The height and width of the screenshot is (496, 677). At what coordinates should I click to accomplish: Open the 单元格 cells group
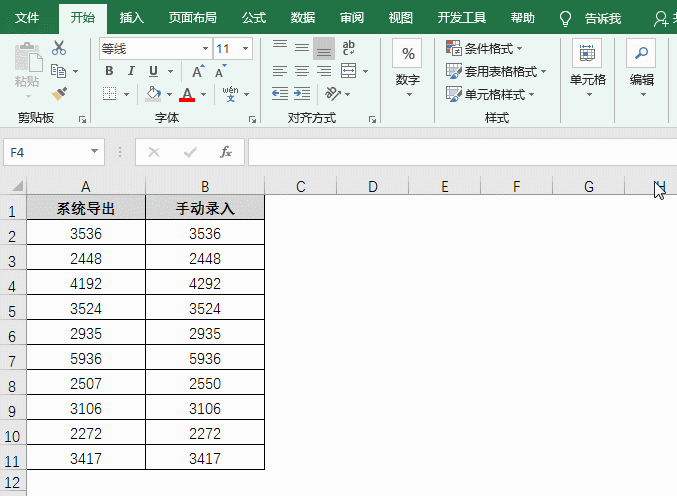click(587, 69)
